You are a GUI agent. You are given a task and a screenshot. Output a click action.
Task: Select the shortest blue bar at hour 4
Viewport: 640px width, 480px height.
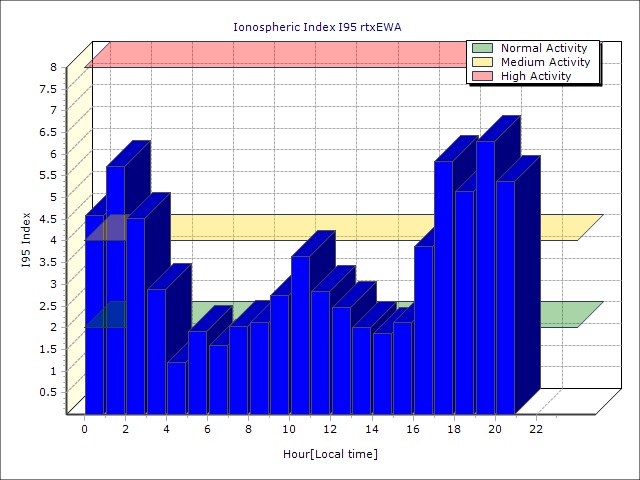pos(176,388)
